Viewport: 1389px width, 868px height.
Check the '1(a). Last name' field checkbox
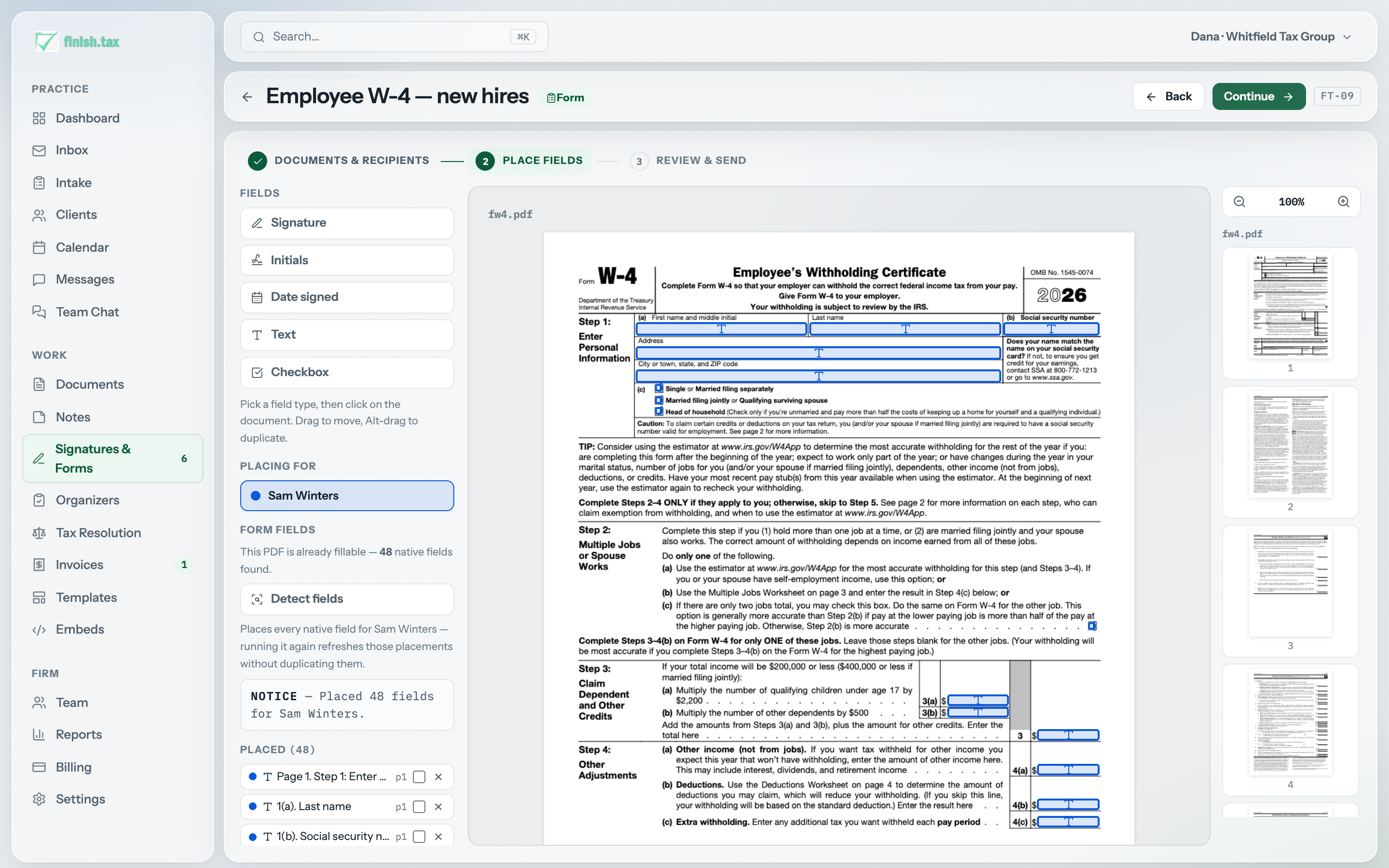[420, 807]
